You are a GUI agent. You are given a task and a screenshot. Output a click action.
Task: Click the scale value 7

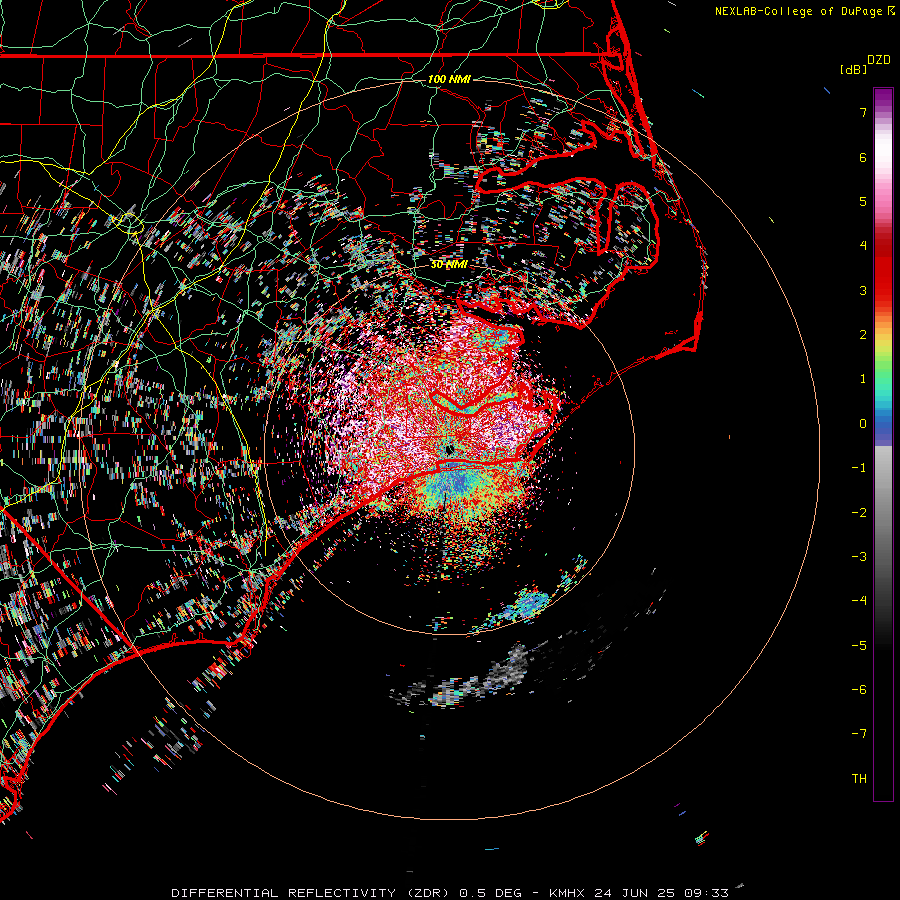click(x=863, y=112)
